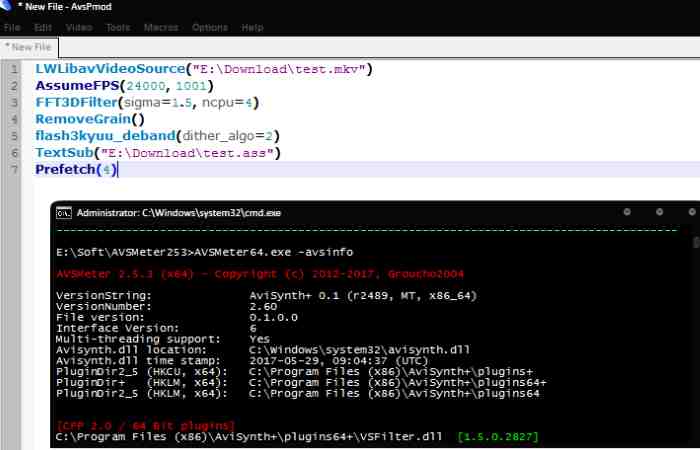Click the TextSub function name
The image size is (700, 450).
pyautogui.click(x=64, y=153)
